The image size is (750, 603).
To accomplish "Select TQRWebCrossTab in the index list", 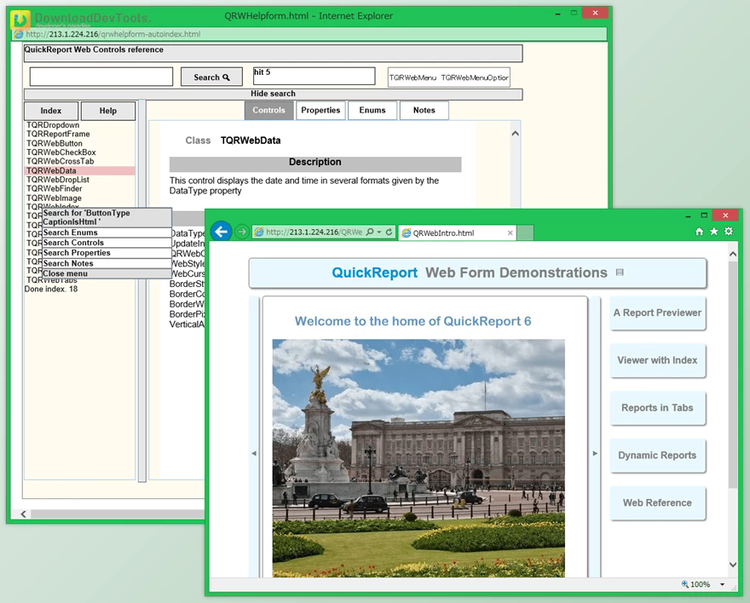I will tap(60, 161).
